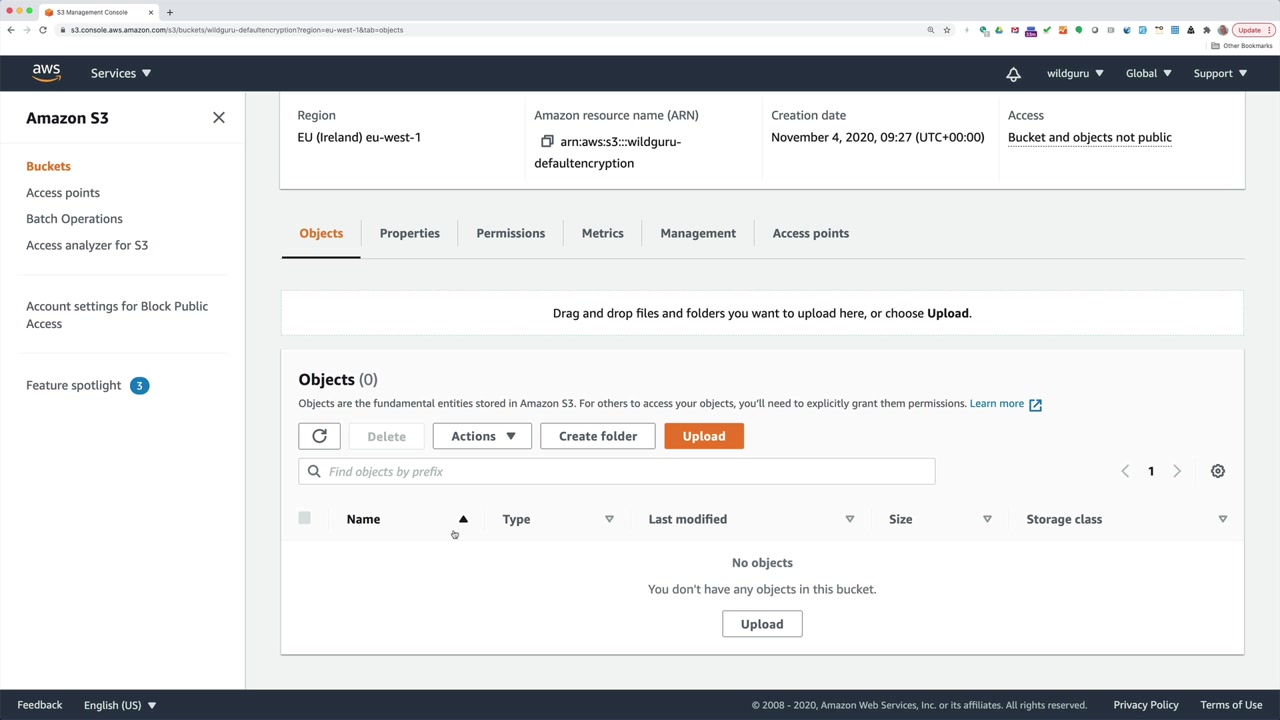Reload the page in the browser

[43, 30]
